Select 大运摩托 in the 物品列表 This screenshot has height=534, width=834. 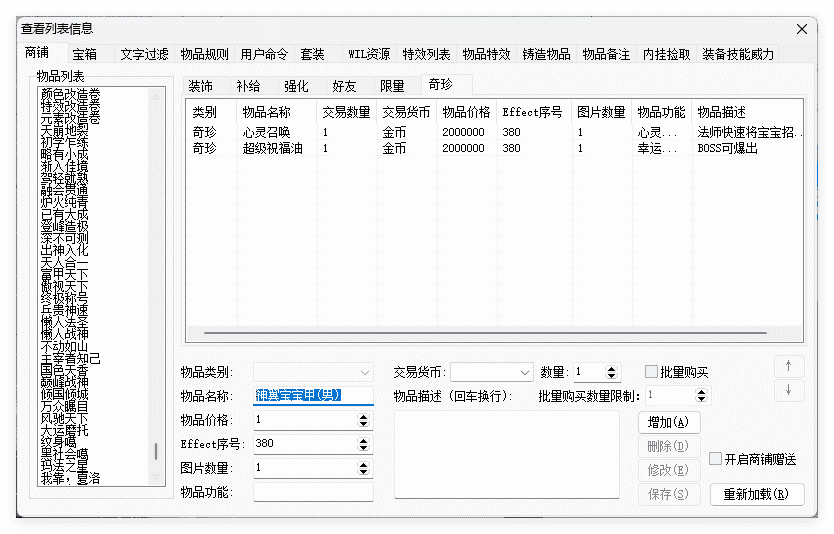pyautogui.click(x=64, y=431)
